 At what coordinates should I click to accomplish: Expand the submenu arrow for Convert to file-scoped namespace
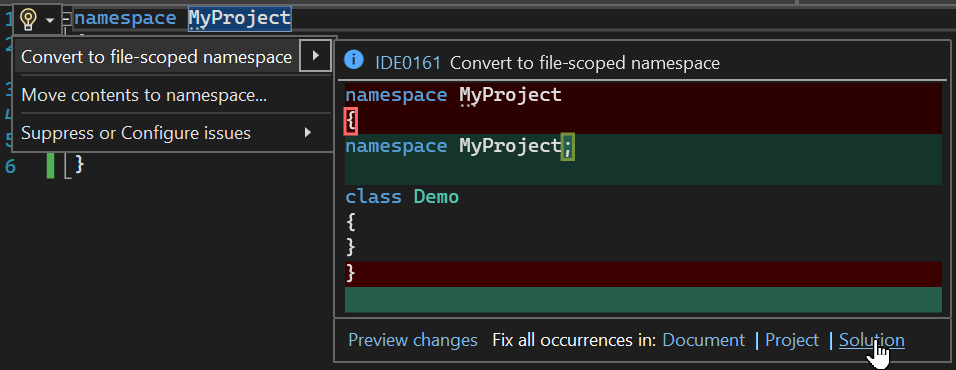coord(315,56)
